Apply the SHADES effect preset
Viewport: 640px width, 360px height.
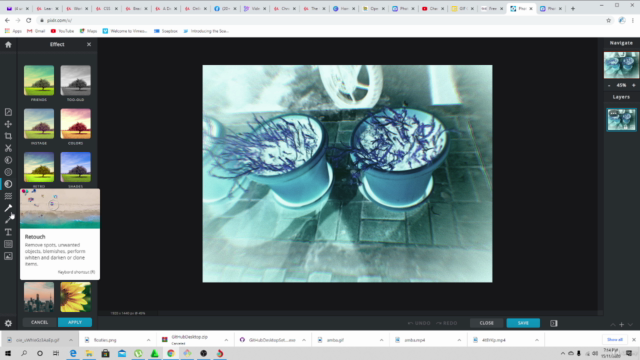point(76,167)
